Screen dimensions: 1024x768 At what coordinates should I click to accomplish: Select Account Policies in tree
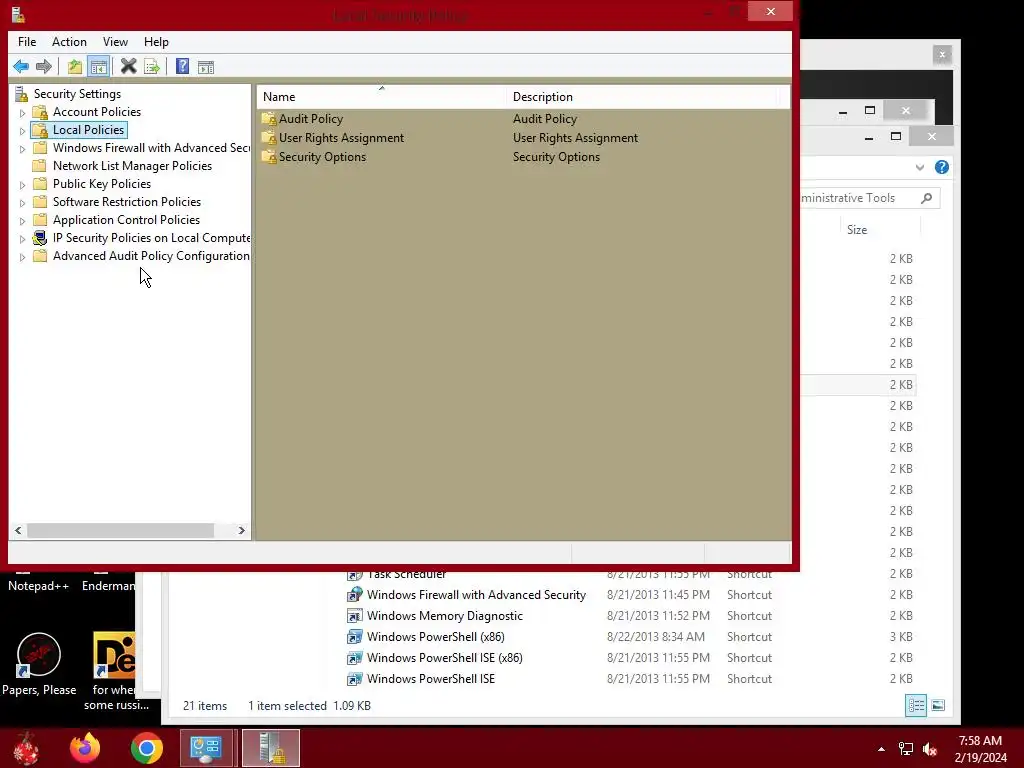pyautogui.click(x=97, y=112)
